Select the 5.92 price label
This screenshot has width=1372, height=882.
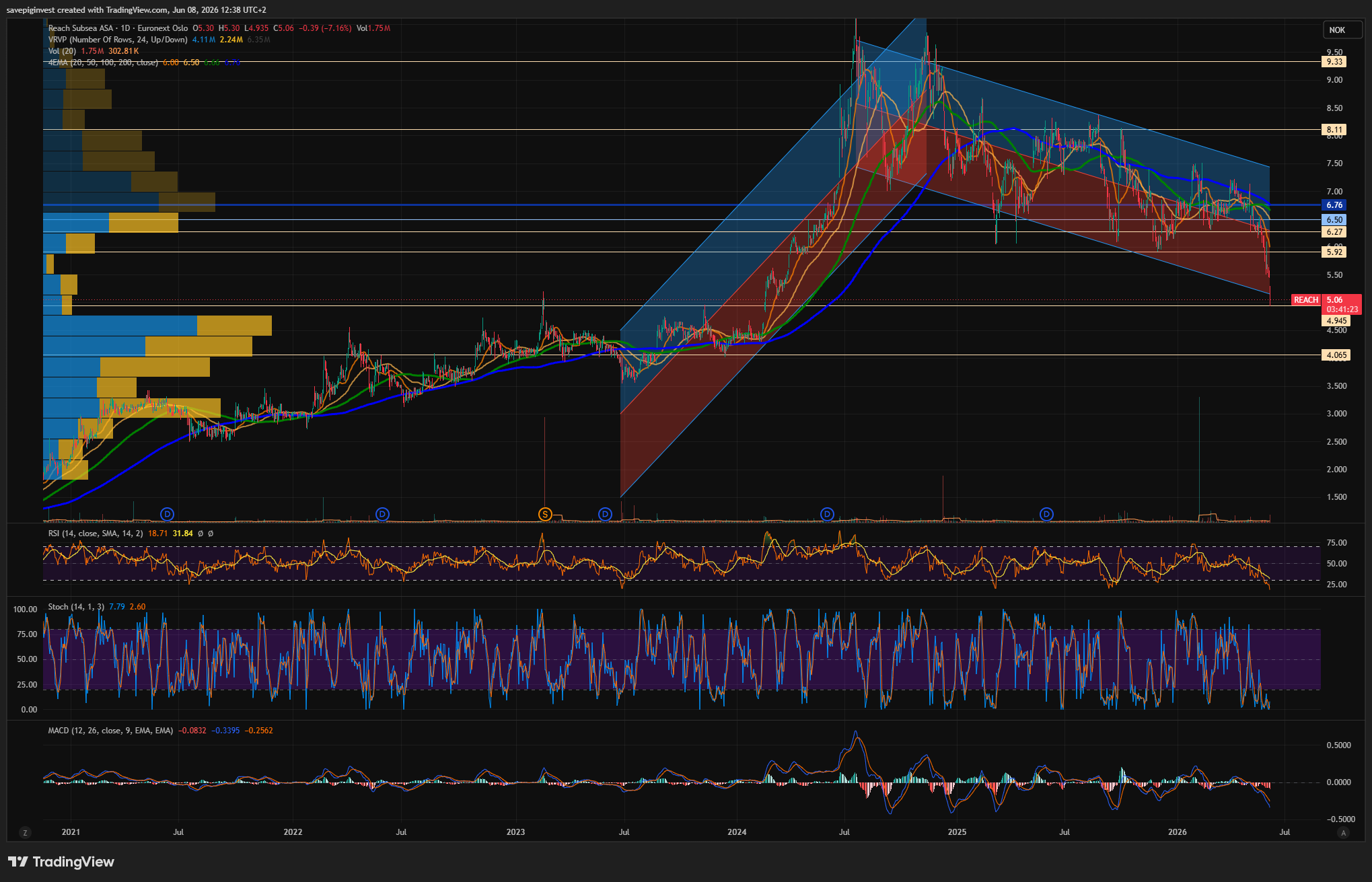tap(1334, 252)
